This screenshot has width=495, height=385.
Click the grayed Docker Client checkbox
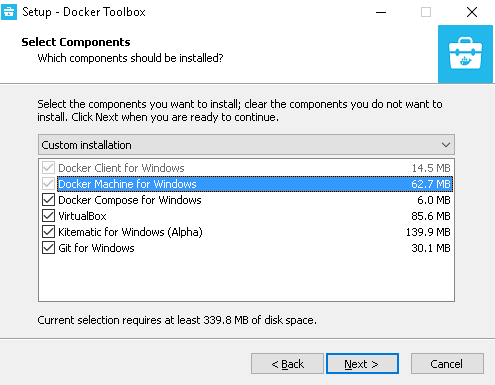(x=49, y=168)
